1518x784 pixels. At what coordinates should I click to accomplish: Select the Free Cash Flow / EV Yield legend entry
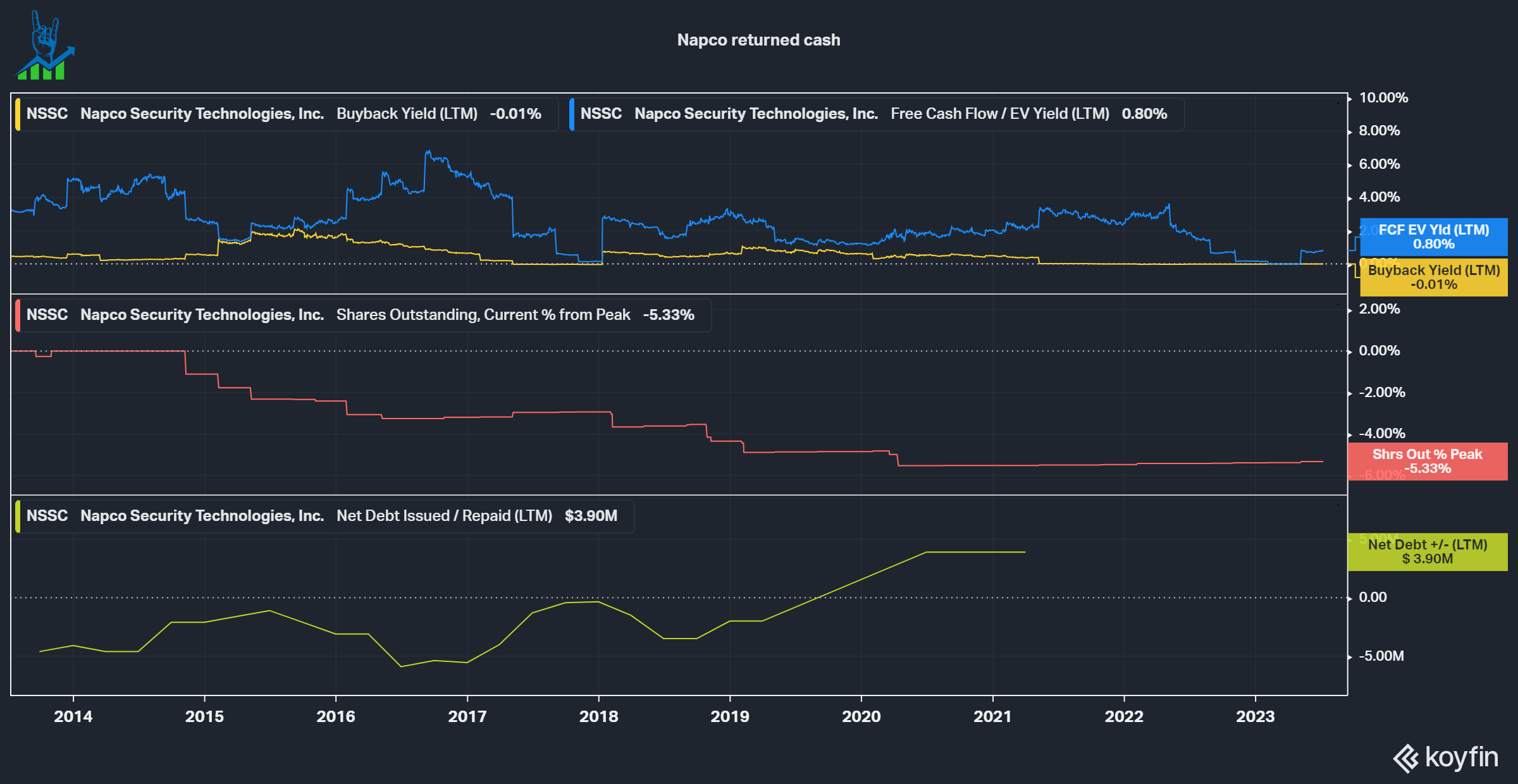[x=877, y=114]
